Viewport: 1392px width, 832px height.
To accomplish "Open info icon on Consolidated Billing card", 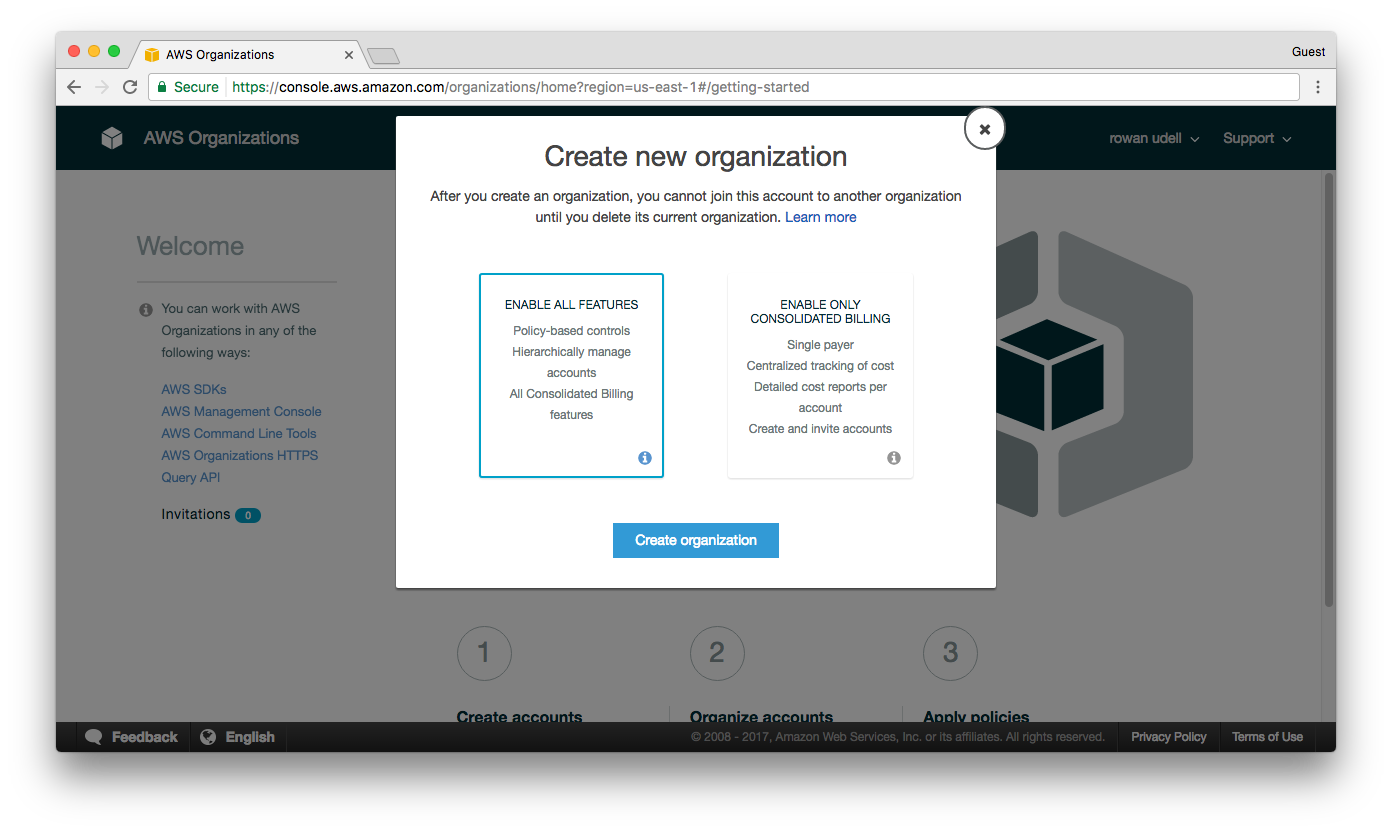I will [x=894, y=458].
